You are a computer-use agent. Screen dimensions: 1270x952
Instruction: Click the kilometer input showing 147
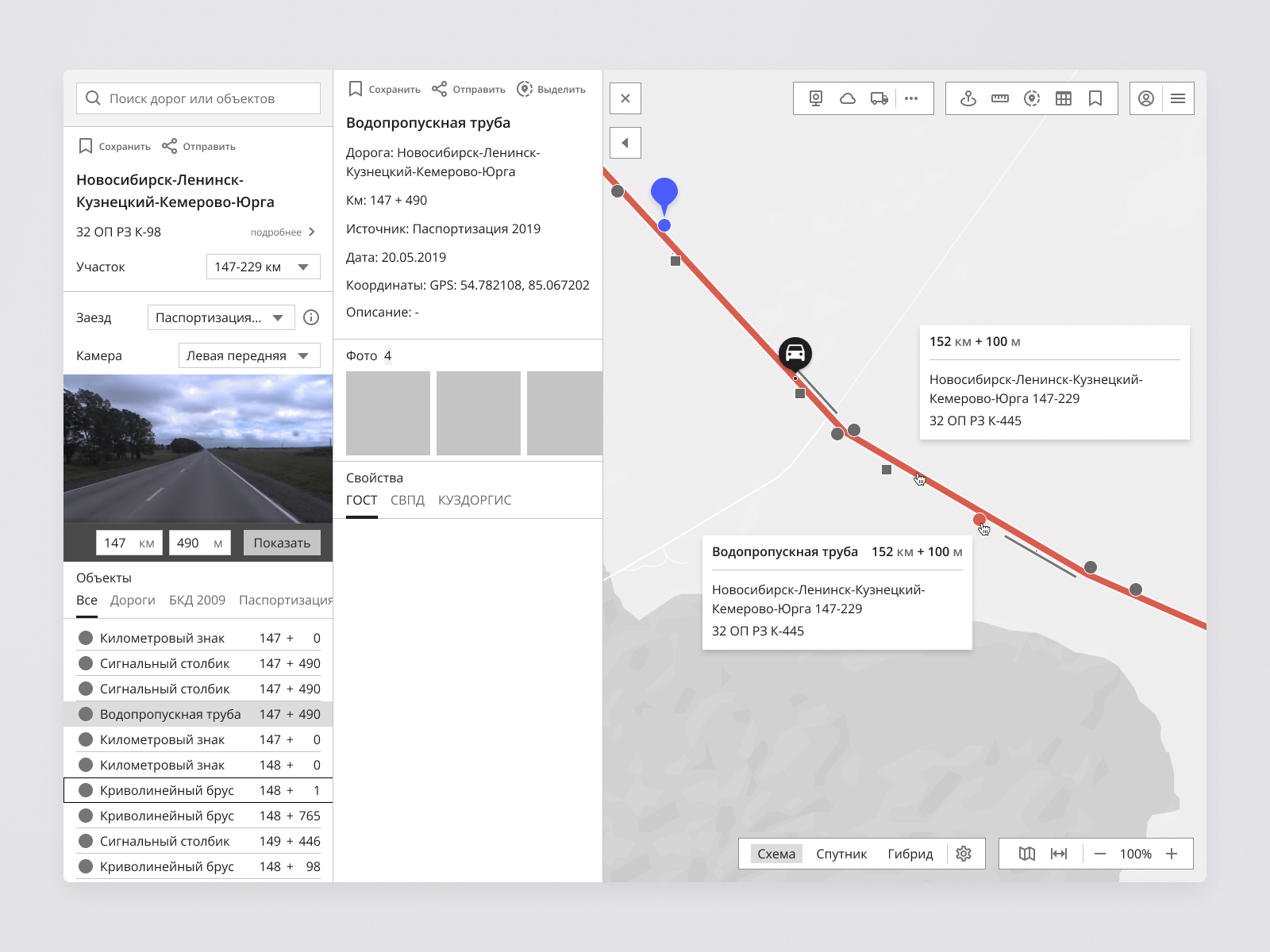(x=129, y=543)
